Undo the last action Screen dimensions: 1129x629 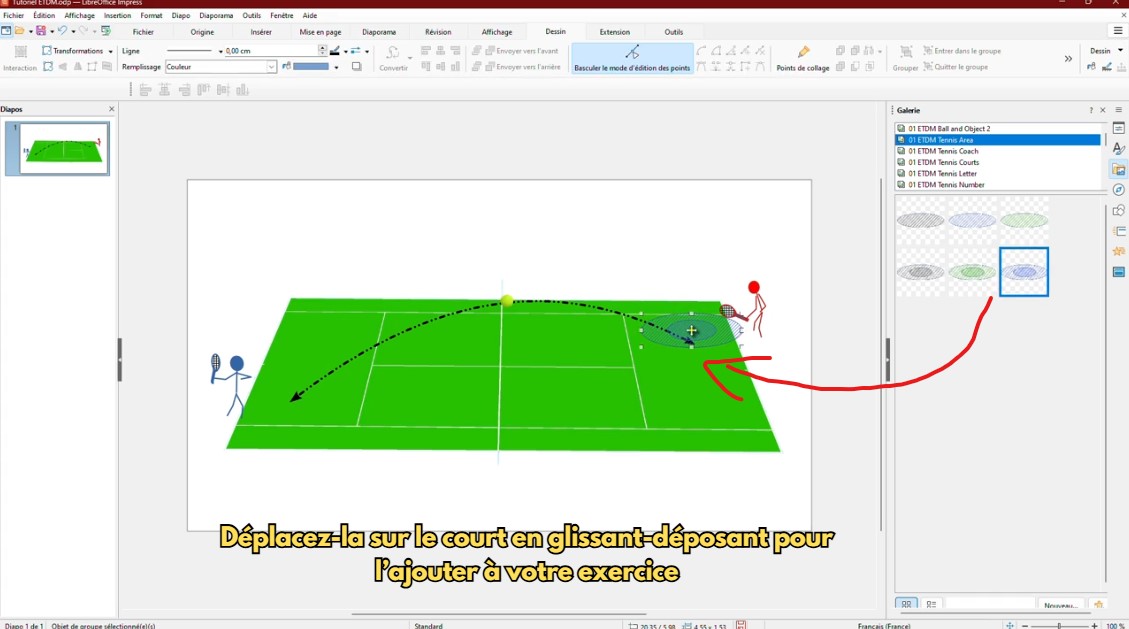click(x=63, y=31)
